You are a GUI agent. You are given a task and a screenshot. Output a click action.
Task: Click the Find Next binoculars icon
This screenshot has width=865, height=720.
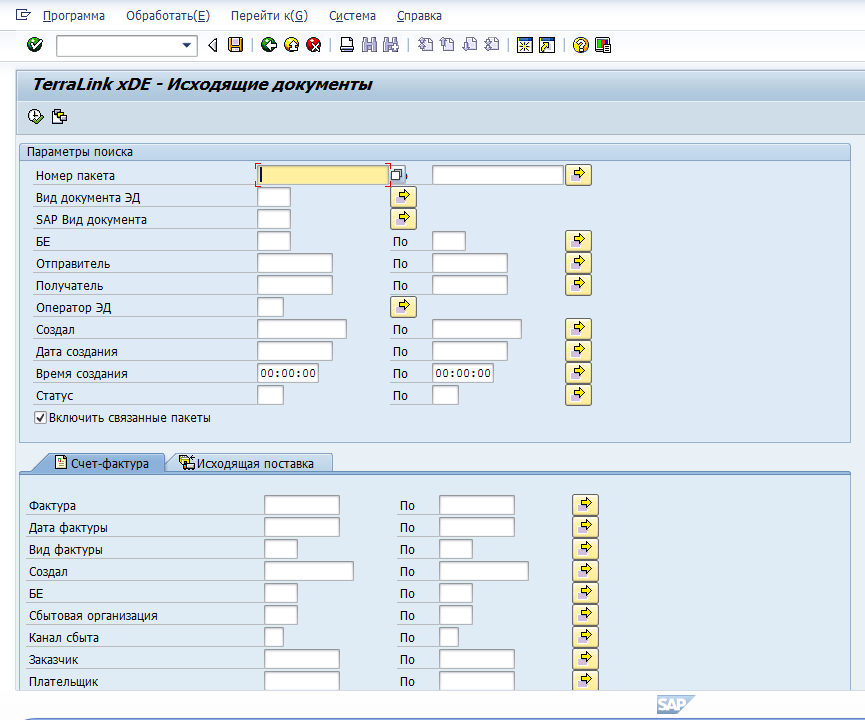coord(391,45)
